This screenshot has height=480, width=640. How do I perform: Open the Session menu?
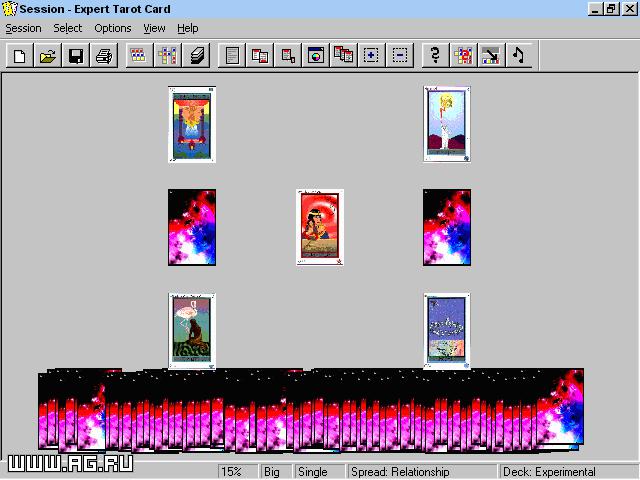point(24,28)
